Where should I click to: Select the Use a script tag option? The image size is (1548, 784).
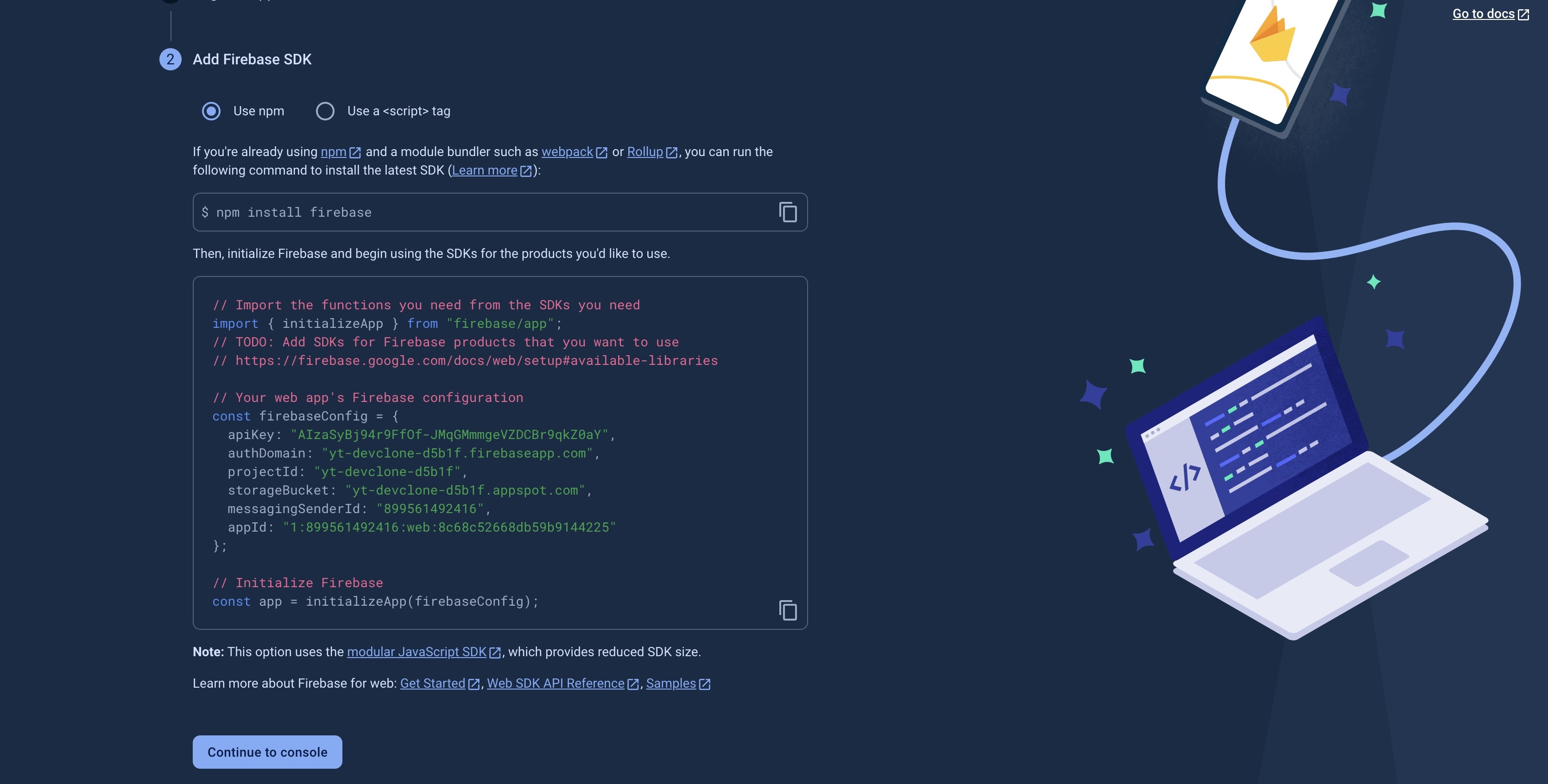click(325, 111)
